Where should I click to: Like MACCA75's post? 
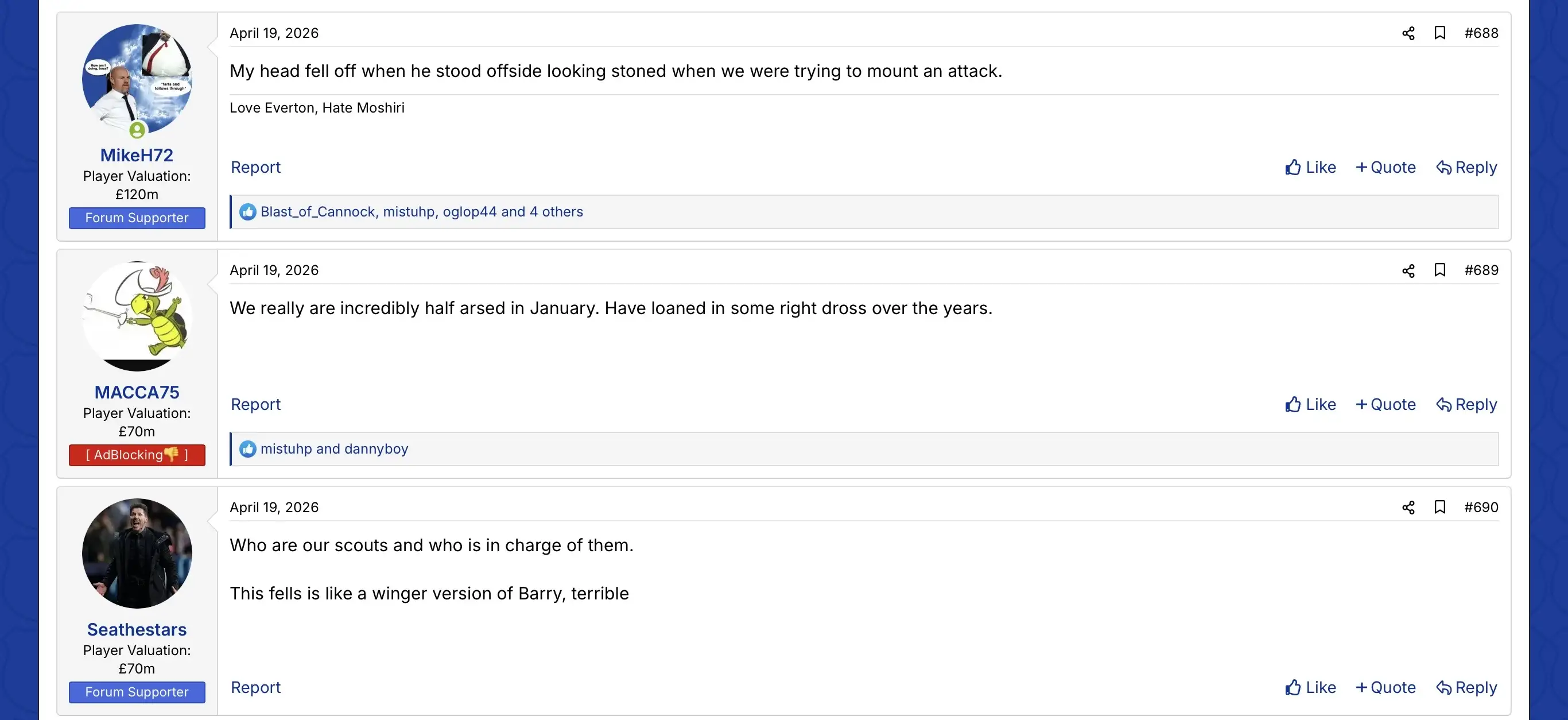click(x=1310, y=404)
